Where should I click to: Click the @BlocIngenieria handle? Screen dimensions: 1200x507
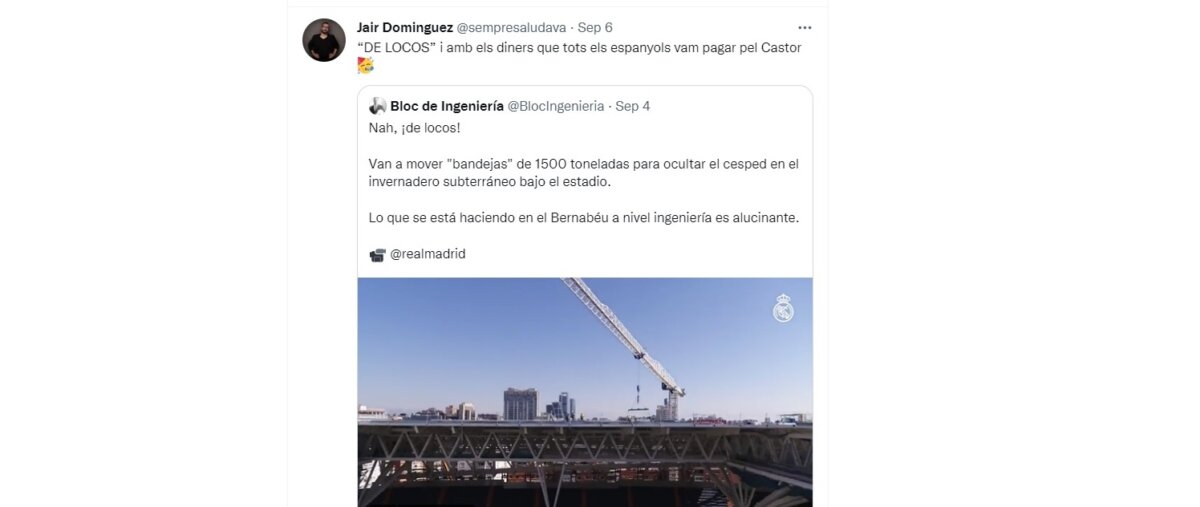556,106
